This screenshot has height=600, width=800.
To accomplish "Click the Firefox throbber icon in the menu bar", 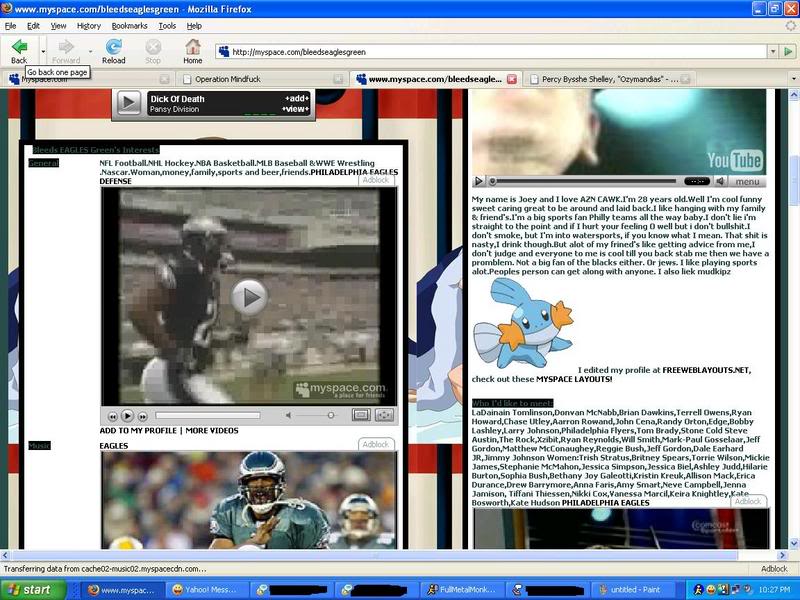I will coord(790,26).
